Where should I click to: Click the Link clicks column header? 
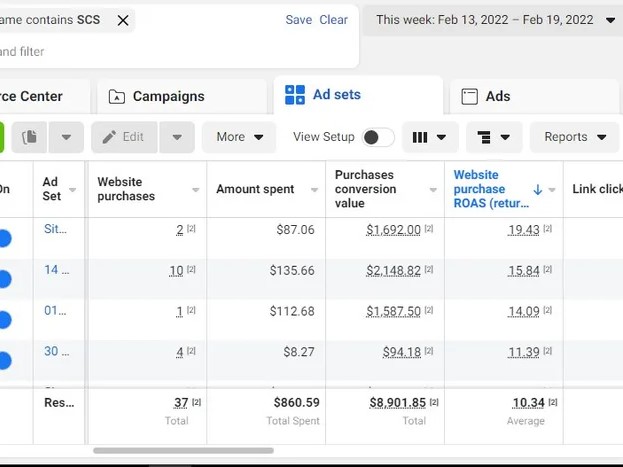(x=597, y=189)
